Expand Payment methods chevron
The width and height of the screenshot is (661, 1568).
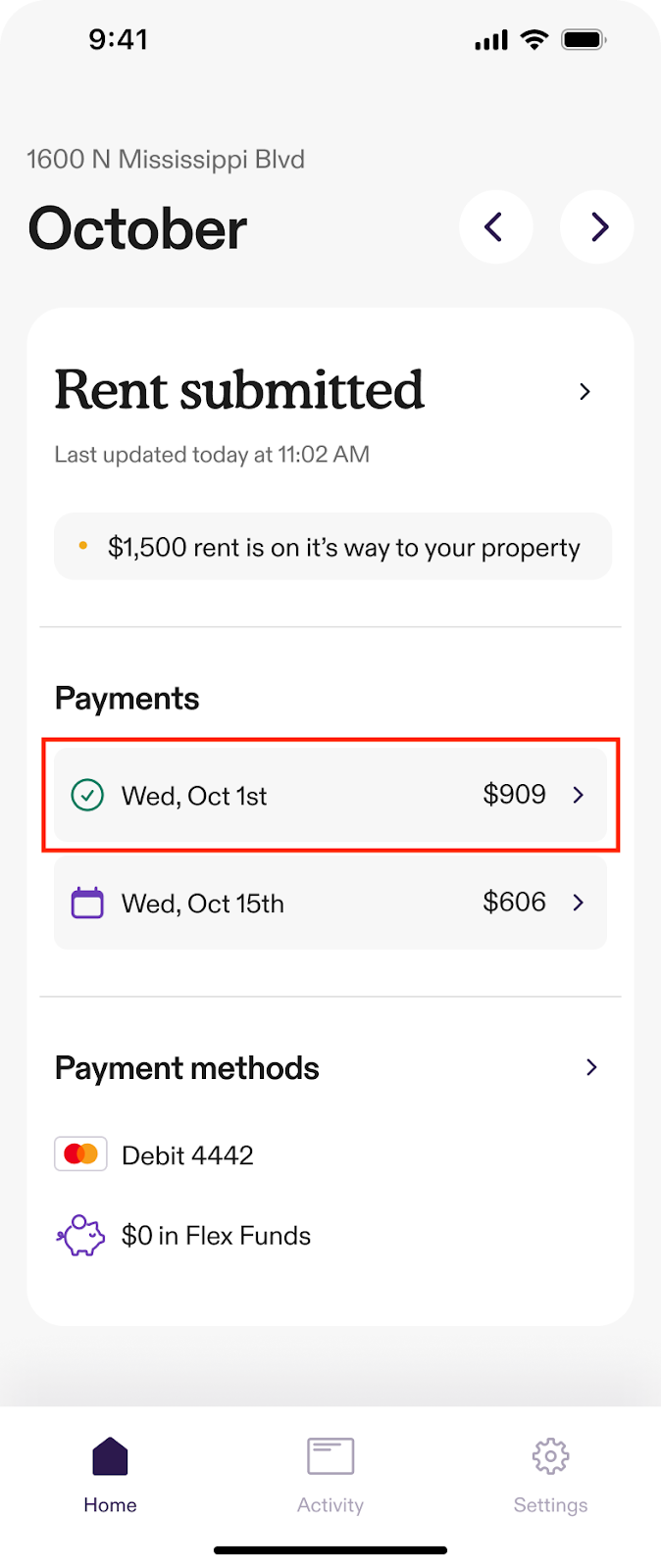tap(591, 1067)
